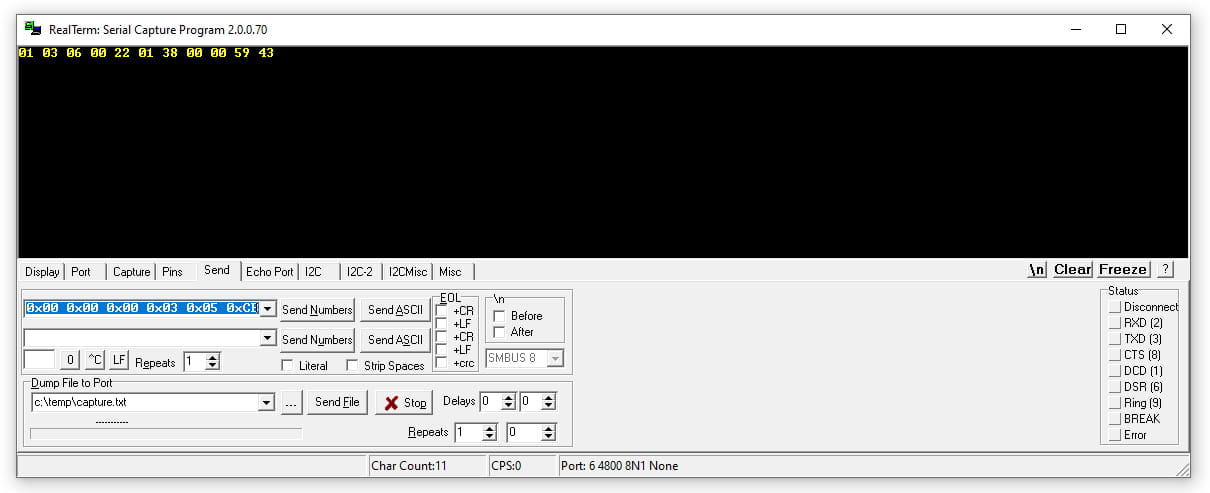1210x493 pixels.
Task: Expand the 0x00 0x00 send string dropdown
Action: [x=267, y=309]
